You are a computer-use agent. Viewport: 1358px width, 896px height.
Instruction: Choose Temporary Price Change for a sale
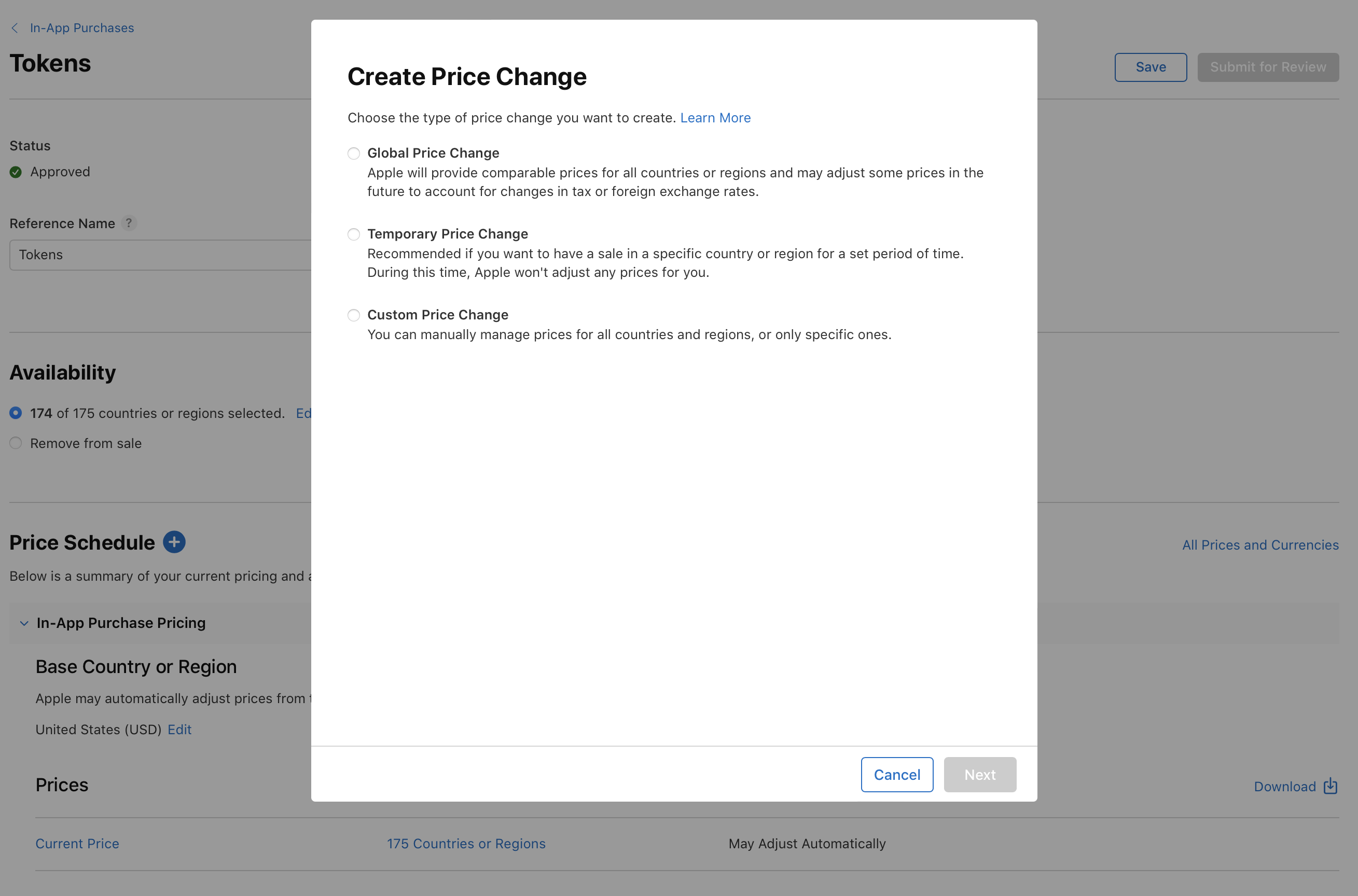click(353, 234)
